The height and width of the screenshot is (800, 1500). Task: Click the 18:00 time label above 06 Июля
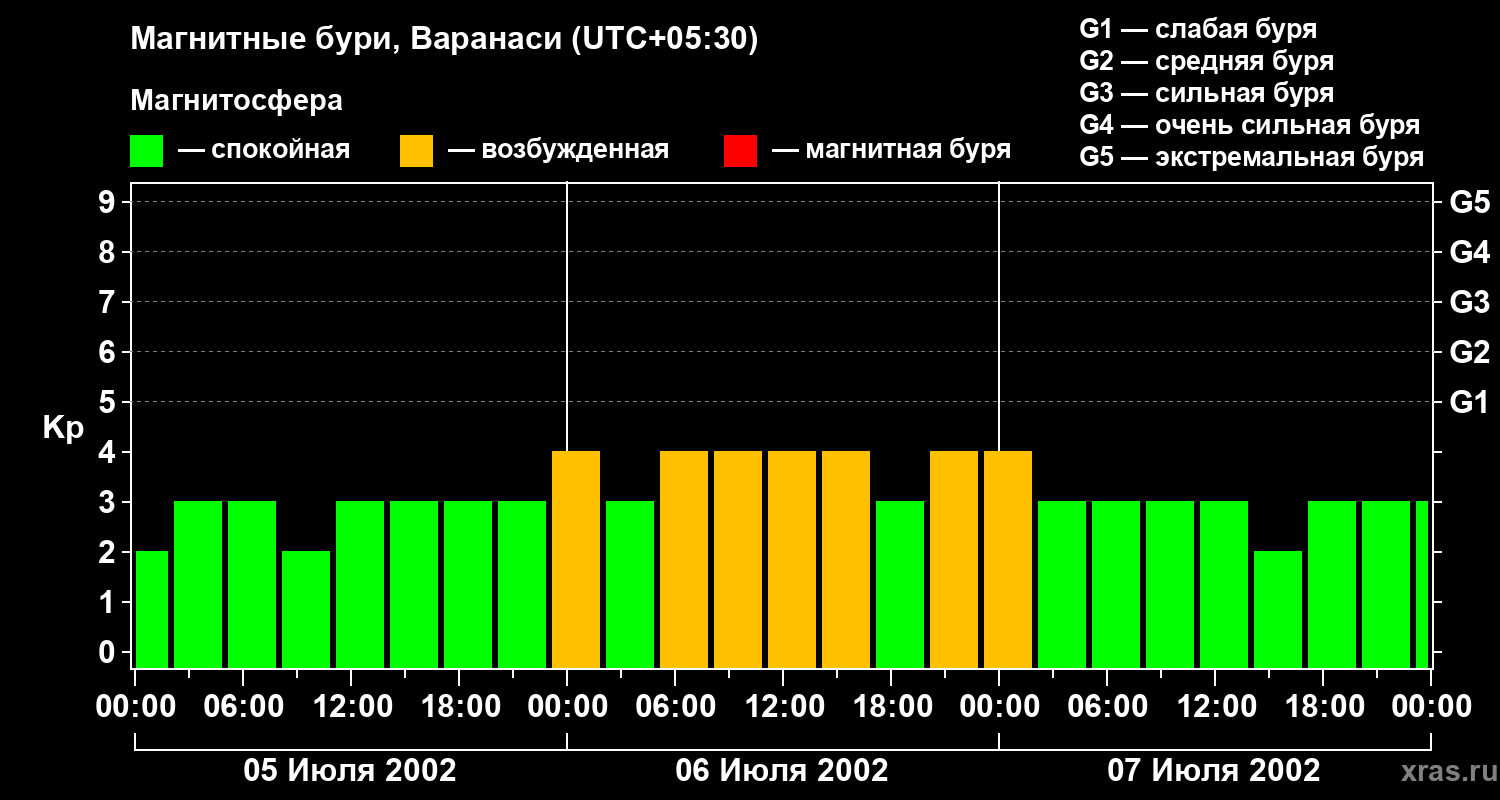point(891,707)
